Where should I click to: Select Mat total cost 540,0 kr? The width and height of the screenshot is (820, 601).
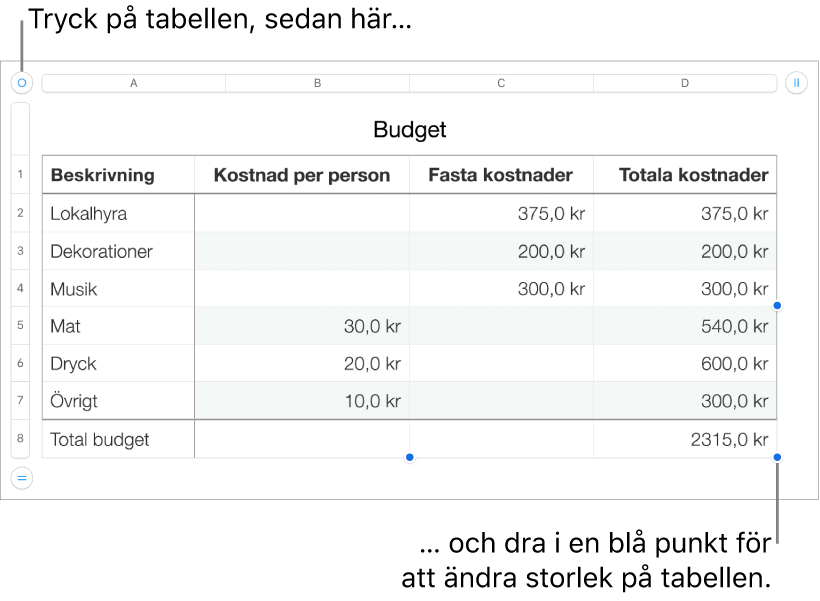685,326
